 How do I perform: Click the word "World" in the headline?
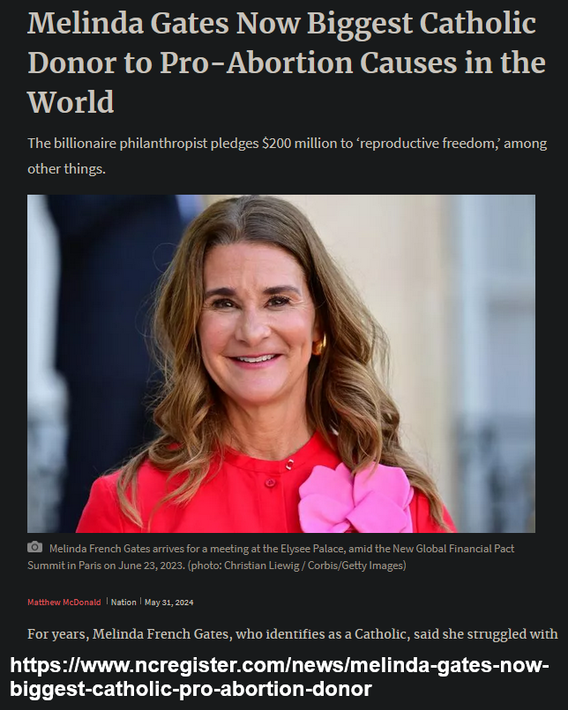pos(71,101)
